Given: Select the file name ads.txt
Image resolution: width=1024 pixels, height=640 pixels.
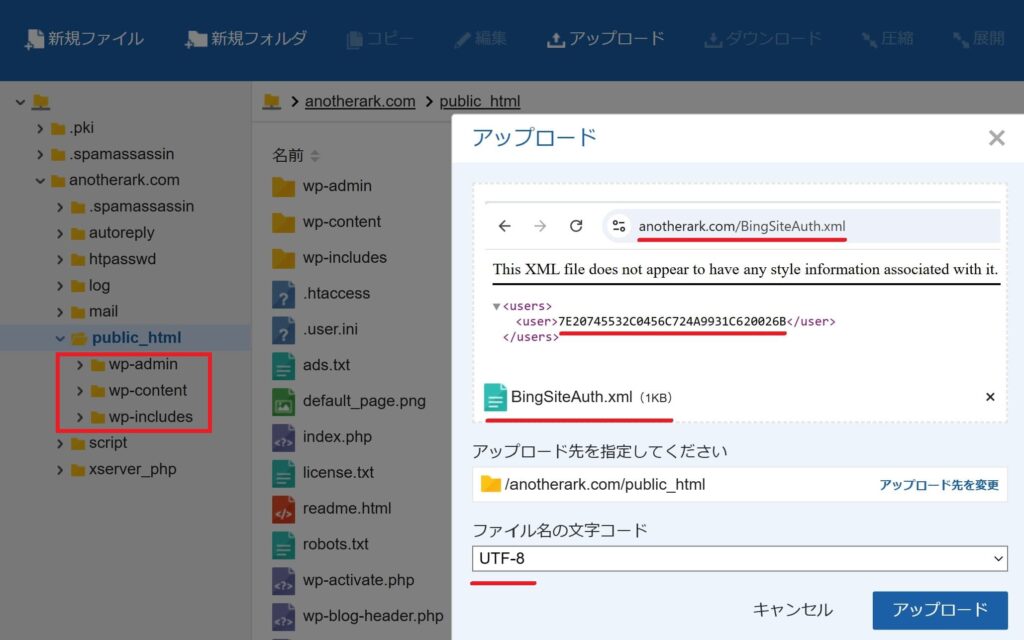Looking at the screenshot, I should tap(327, 364).
